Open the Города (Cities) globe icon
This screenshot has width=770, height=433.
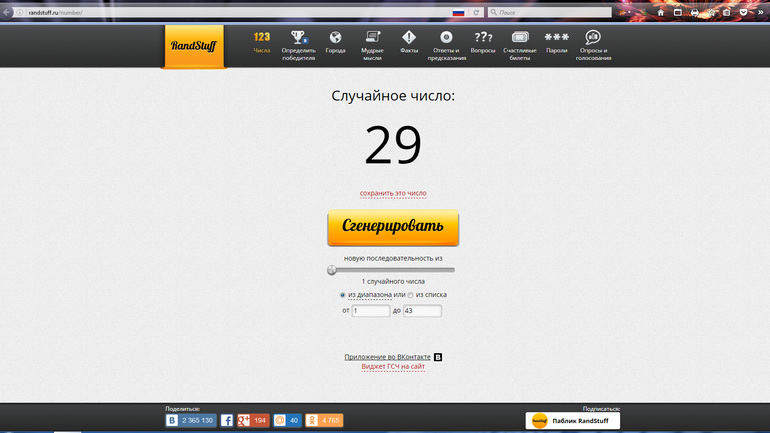coord(335,38)
